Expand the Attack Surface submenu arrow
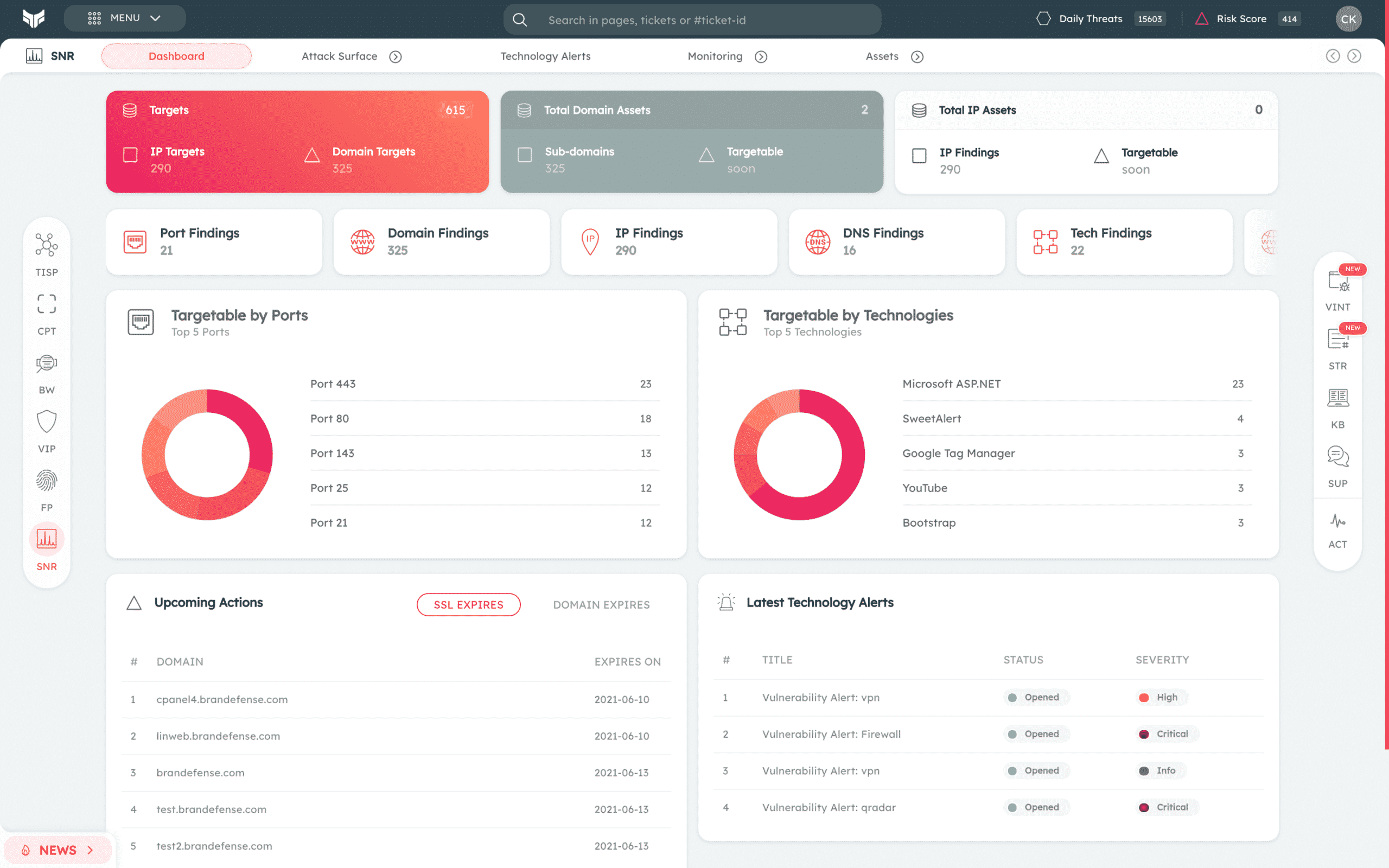The height and width of the screenshot is (868, 1389). (396, 57)
